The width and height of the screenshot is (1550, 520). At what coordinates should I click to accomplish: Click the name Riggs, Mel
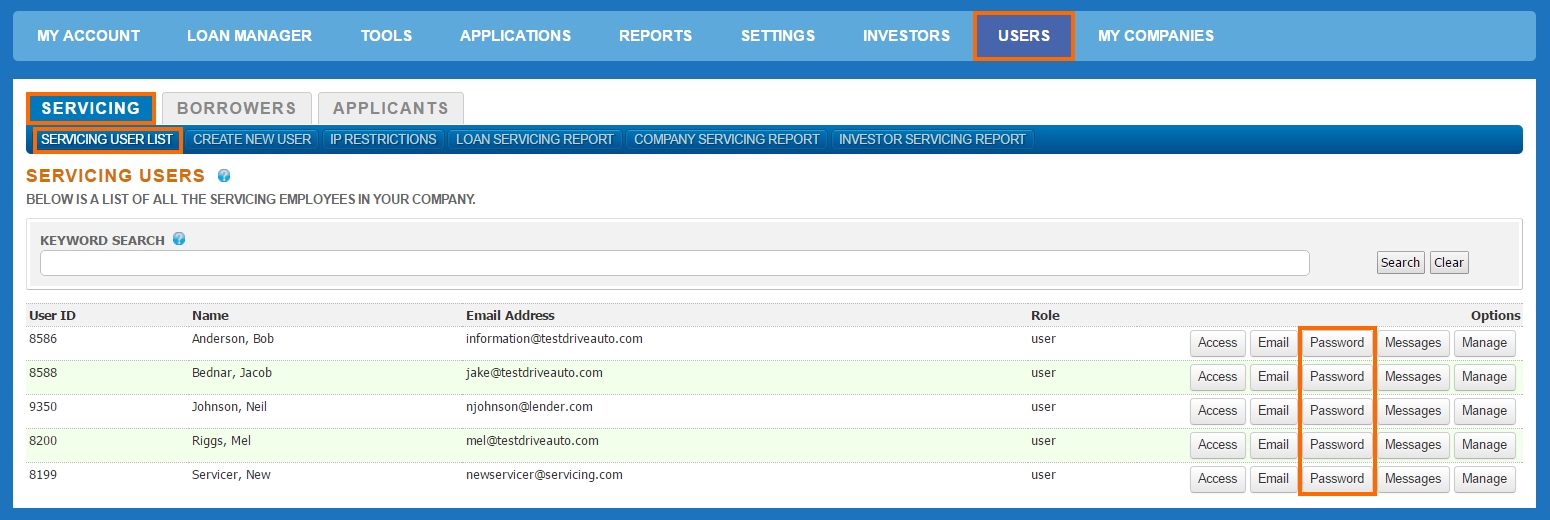click(221, 441)
